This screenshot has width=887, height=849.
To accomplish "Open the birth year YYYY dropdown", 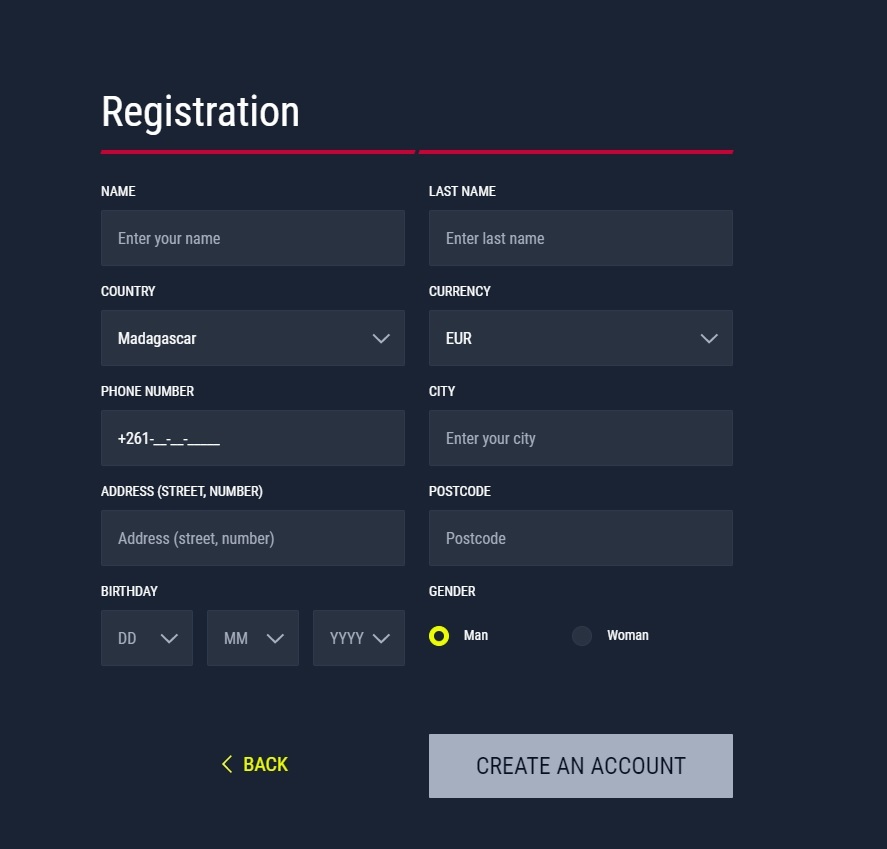I will tap(358, 637).
